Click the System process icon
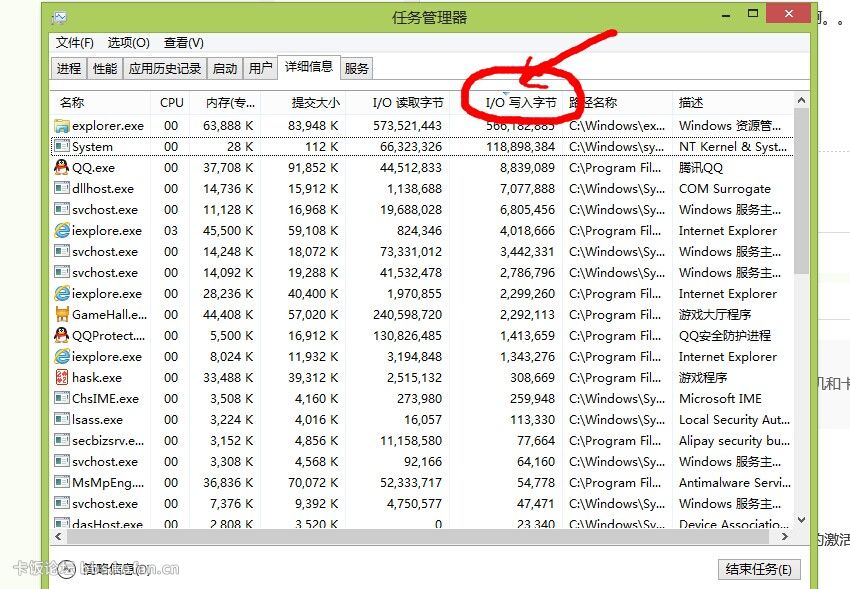Screen dimensions: 850x589 click(x=62, y=147)
